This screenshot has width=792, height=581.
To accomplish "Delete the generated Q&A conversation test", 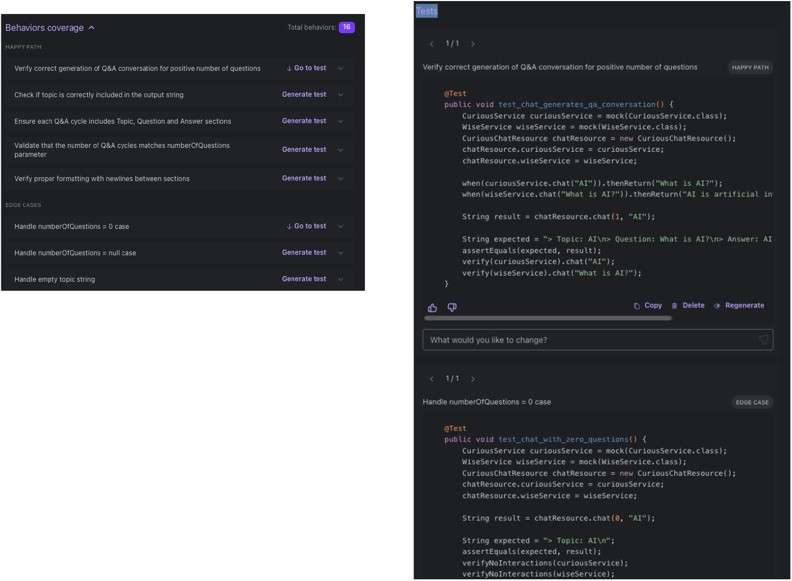I will click(x=688, y=306).
